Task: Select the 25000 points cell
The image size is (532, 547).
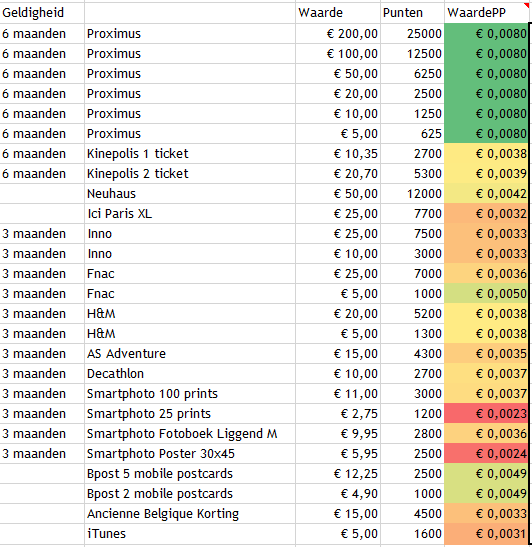Action: pos(412,33)
